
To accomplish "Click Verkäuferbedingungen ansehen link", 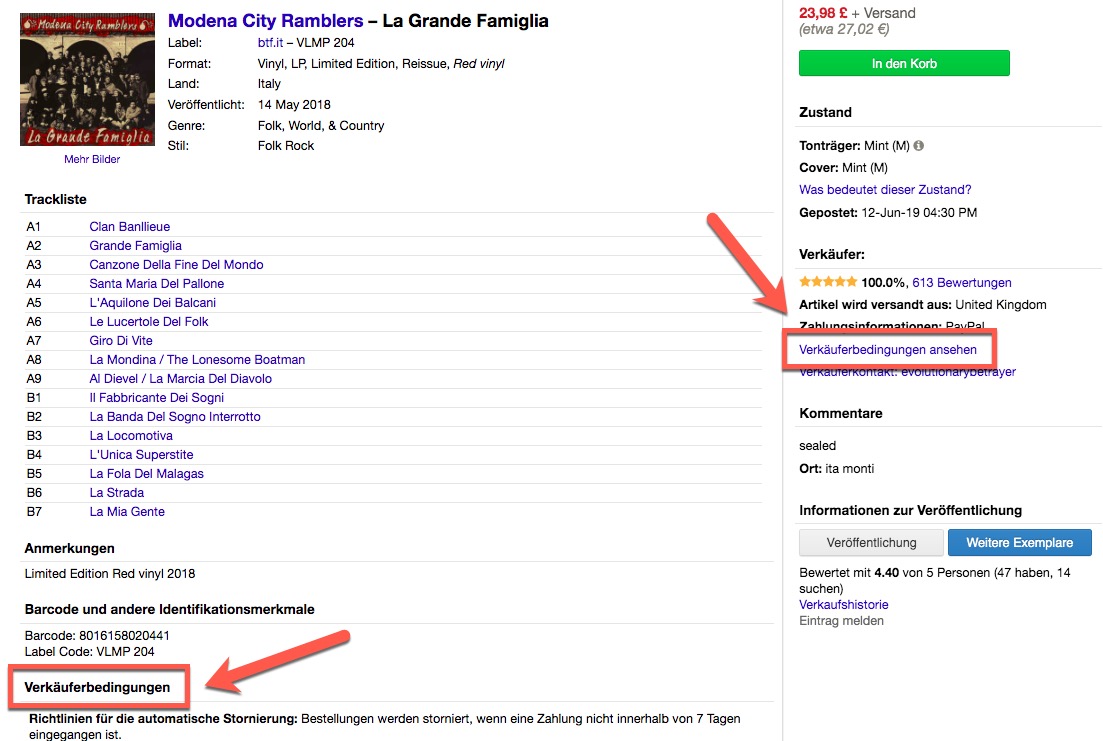I will pyautogui.click(x=888, y=350).
